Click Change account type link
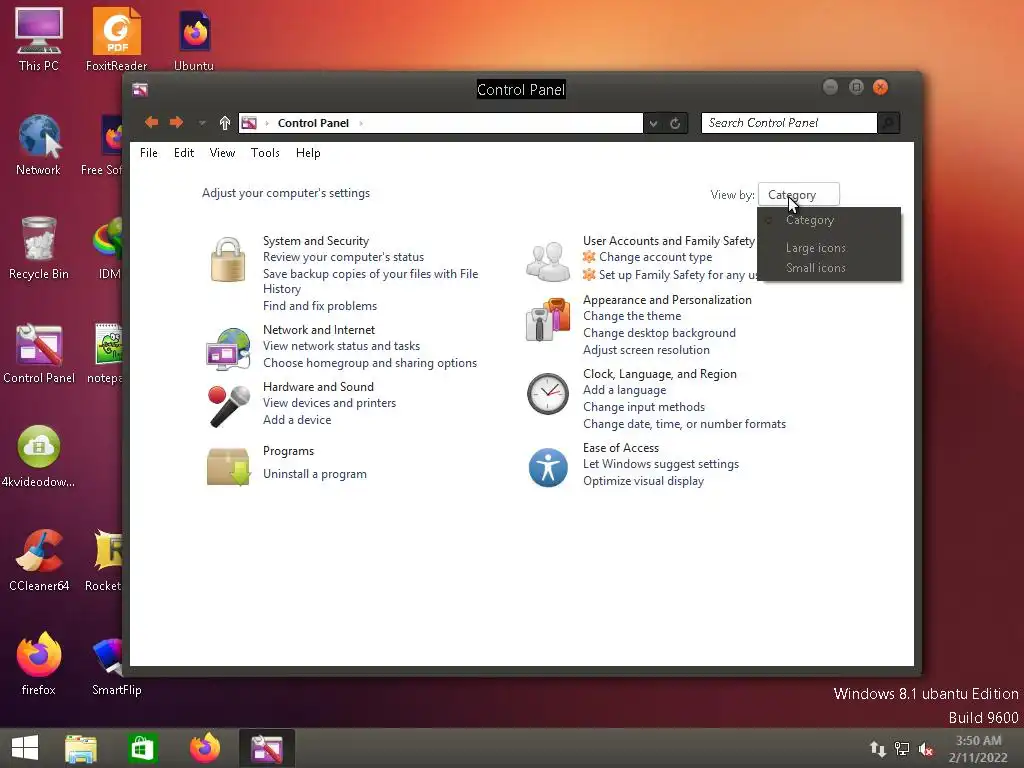This screenshot has width=1024, height=768. (656, 257)
